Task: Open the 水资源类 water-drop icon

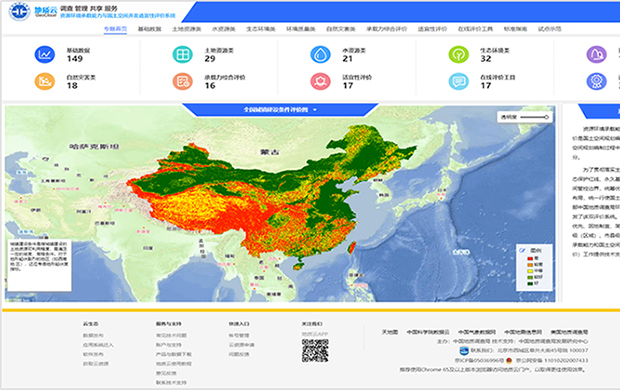Action: click(320, 55)
